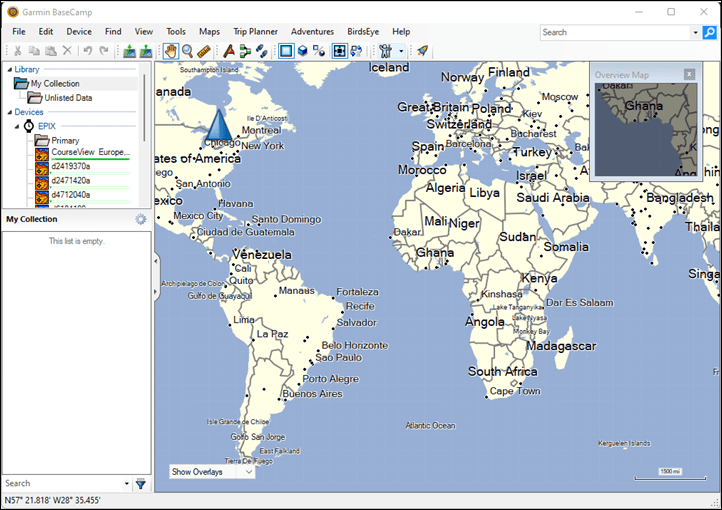Click the Redo arrow icon

104,51
